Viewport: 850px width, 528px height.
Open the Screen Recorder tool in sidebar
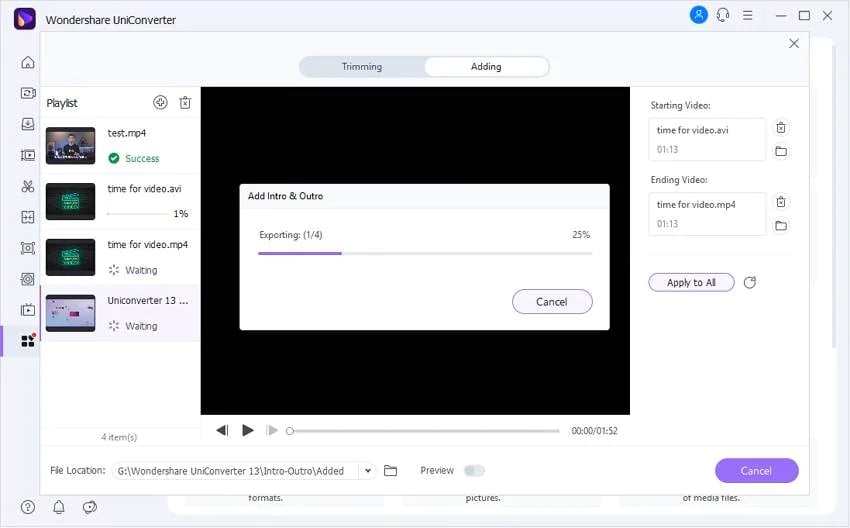coord(28,248)
